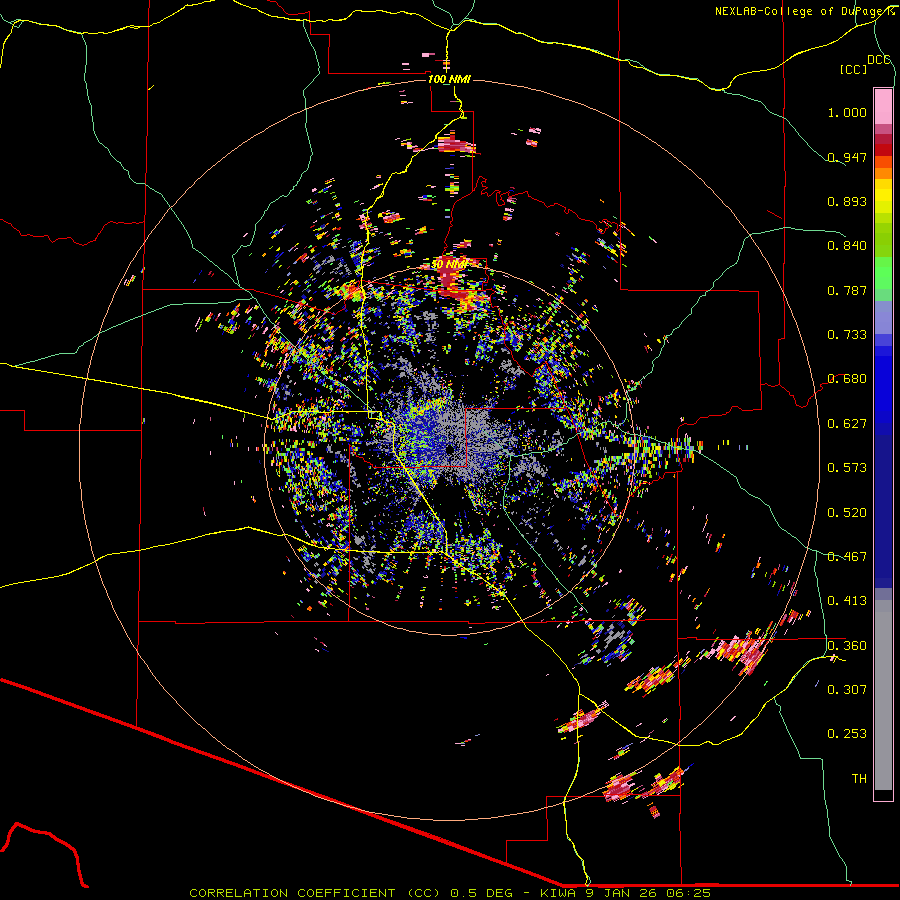
Task: Click the black radar site dot at center
Action: (450, 449)
